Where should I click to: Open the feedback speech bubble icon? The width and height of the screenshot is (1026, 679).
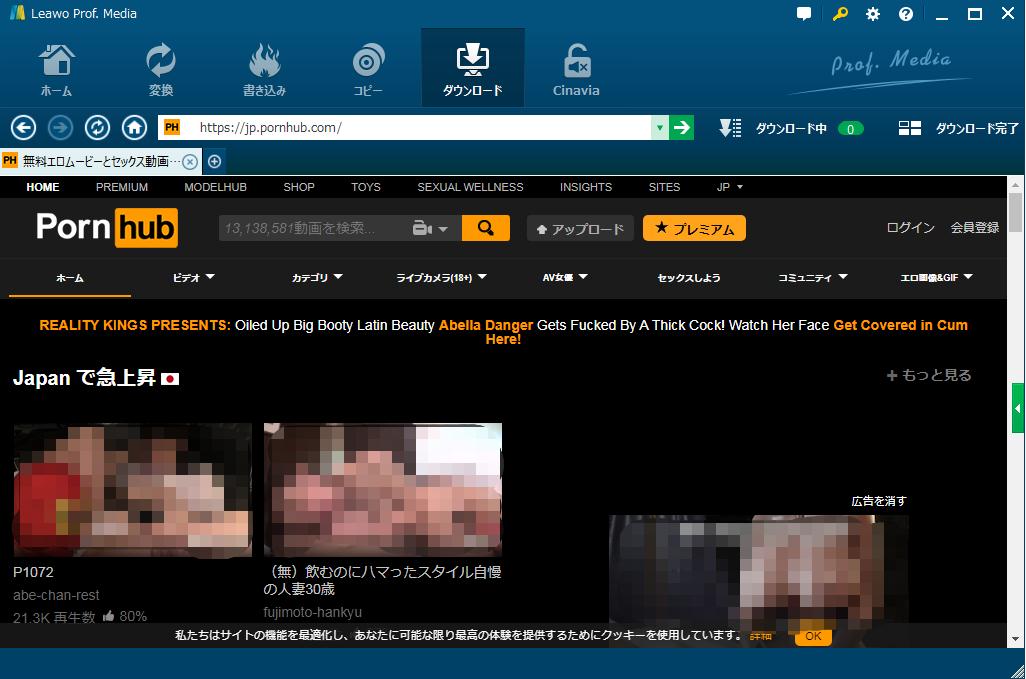pos(804,14)
